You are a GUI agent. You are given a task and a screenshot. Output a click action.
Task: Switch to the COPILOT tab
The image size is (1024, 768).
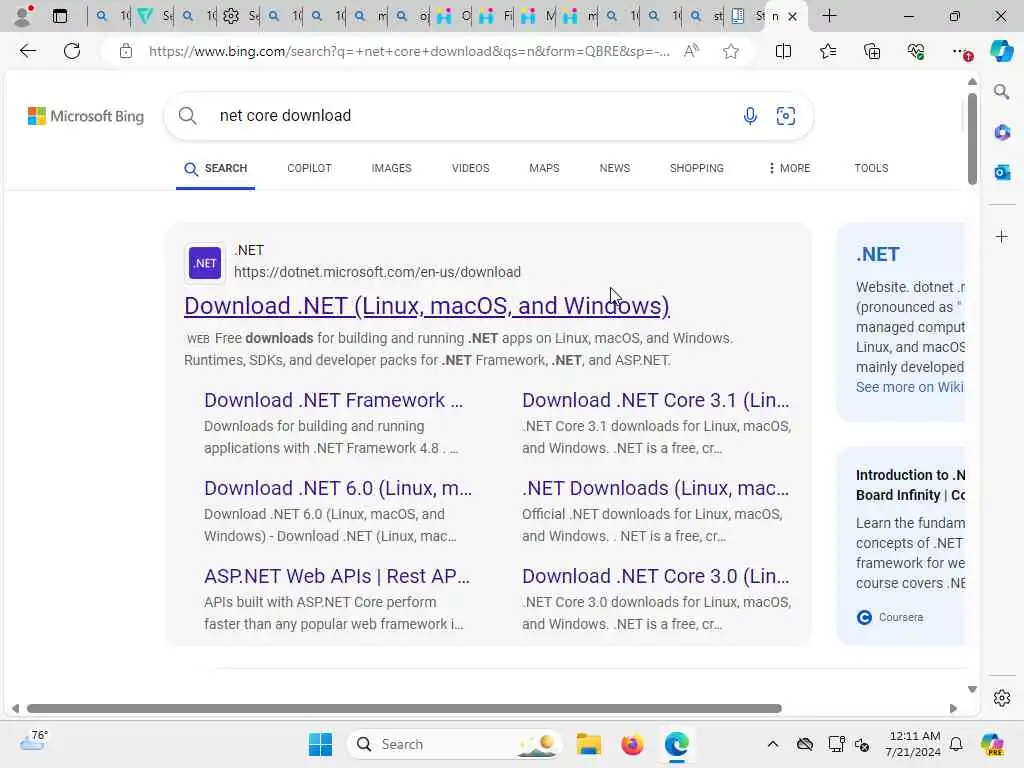click(x=310, y=168)
